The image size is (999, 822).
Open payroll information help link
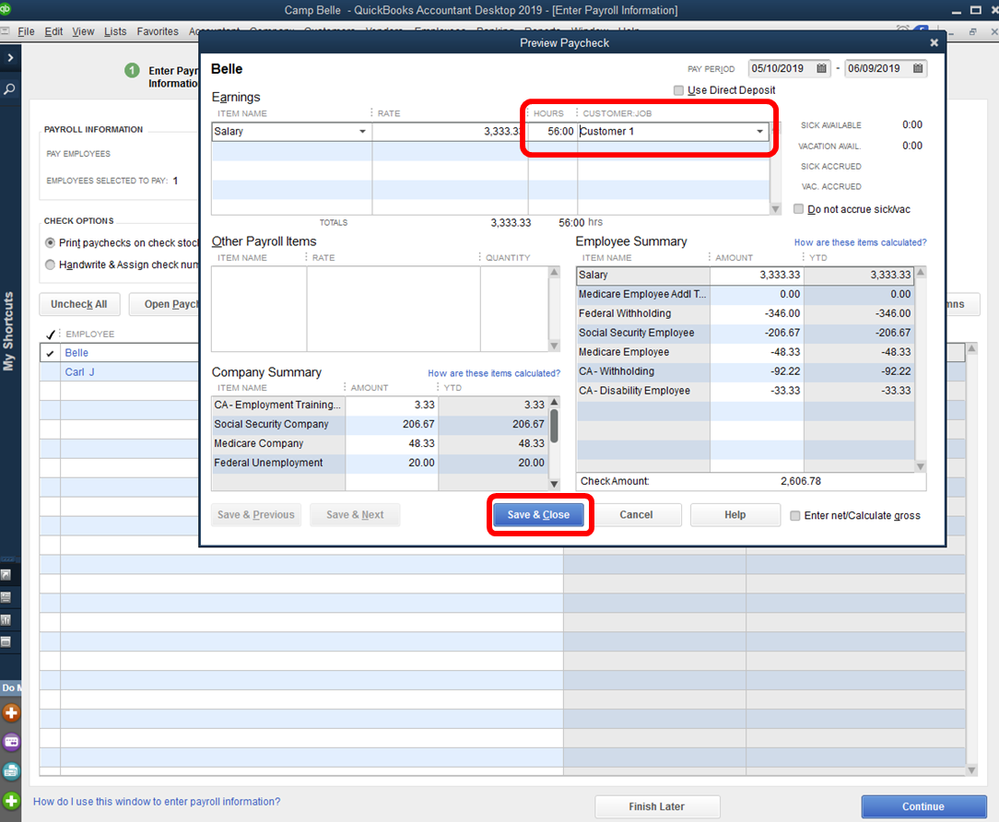(x=157, y=802)
